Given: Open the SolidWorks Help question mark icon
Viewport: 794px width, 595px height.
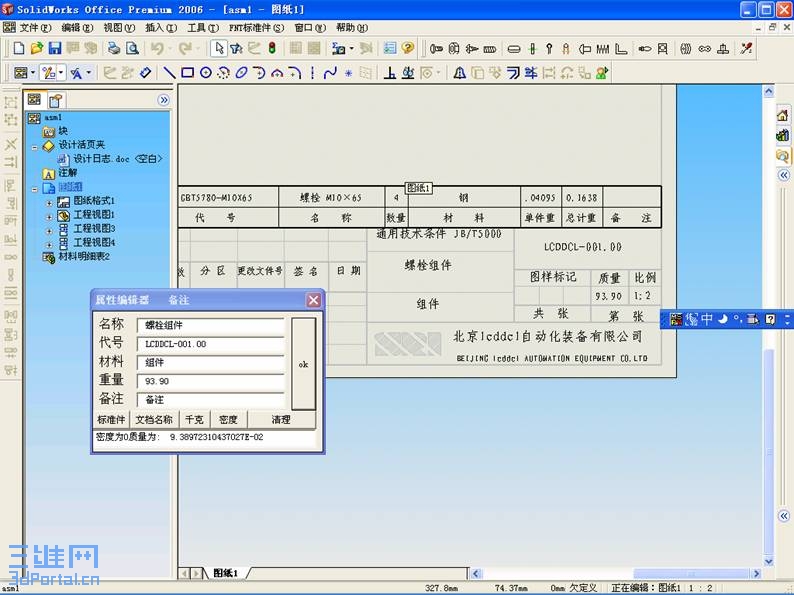Looking at the screenshot, I should tap(408, 48).
